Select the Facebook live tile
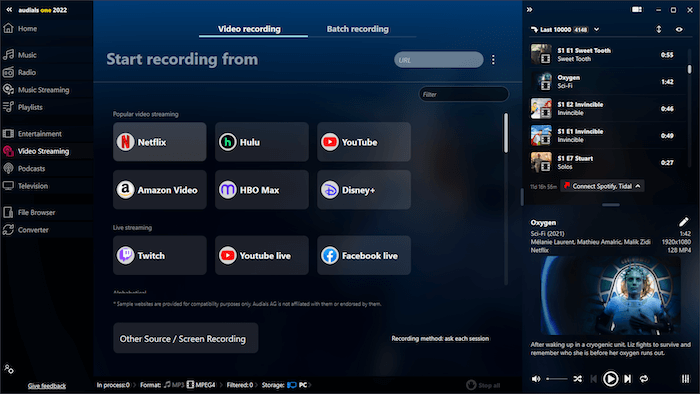The height and width of the screenshot is (394, 700). point(364,255)
